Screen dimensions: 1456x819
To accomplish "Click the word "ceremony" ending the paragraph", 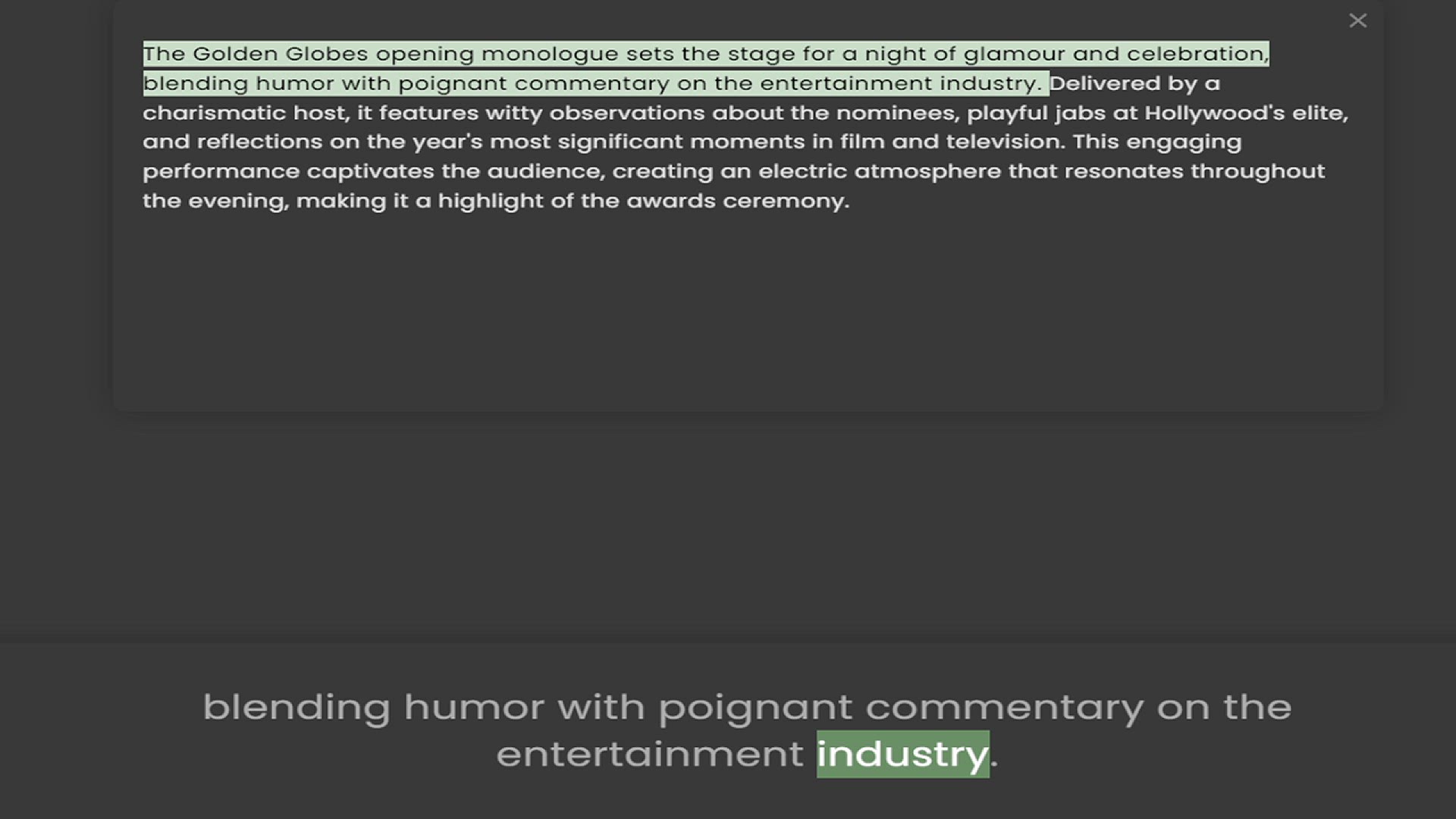I will point(783,201).
